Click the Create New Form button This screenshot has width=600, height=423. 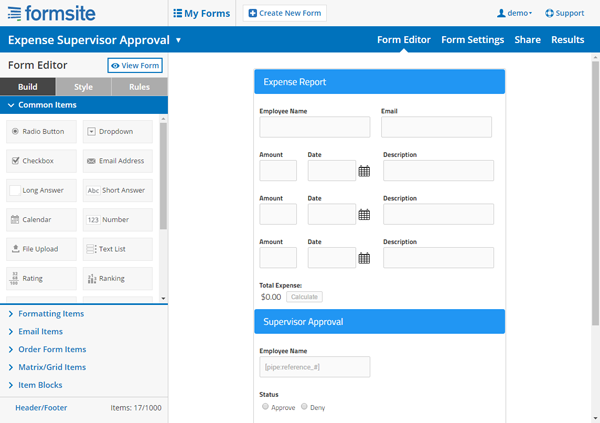[x=285, y=13]
